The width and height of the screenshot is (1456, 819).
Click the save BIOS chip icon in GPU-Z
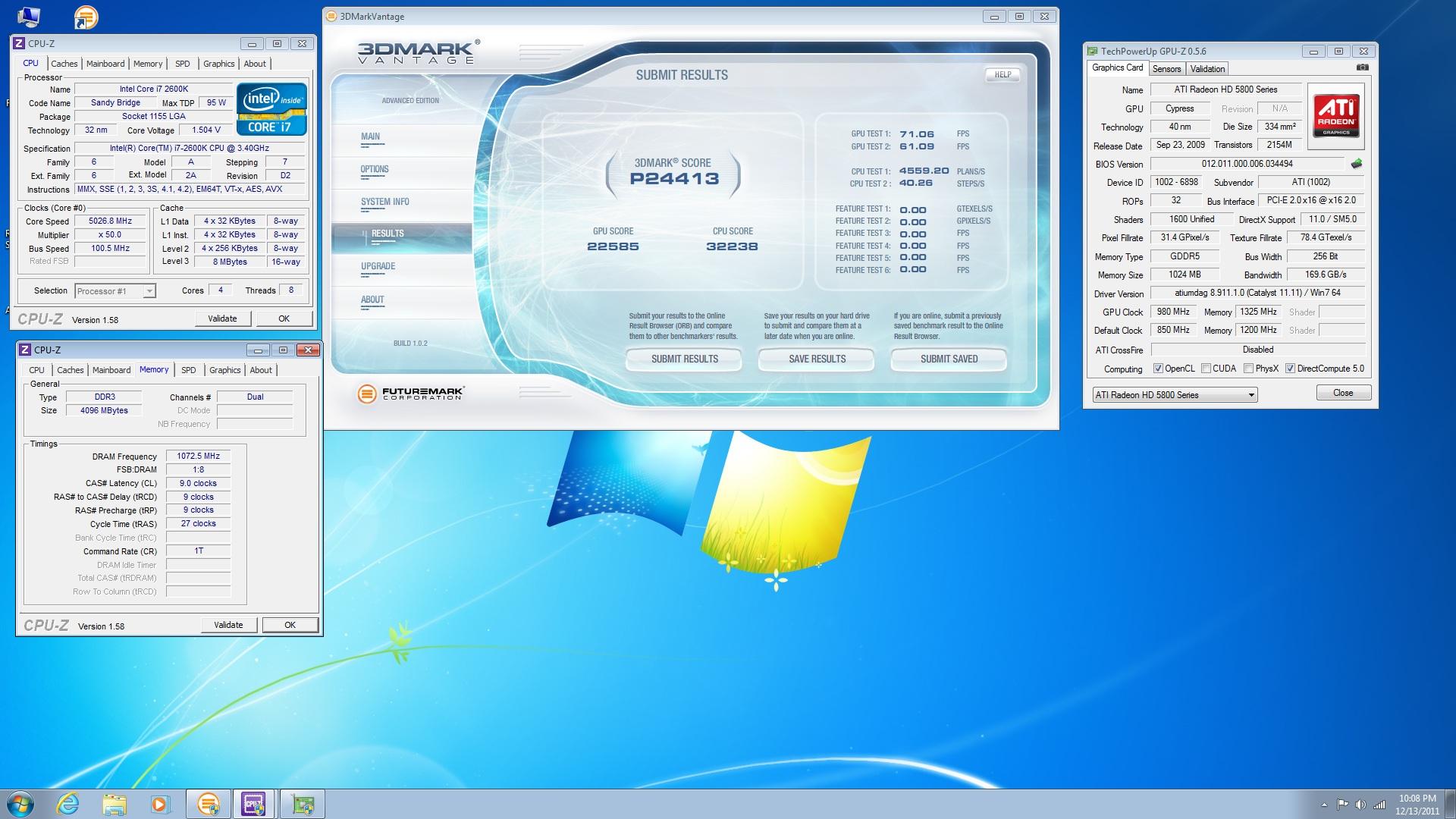1357,164
